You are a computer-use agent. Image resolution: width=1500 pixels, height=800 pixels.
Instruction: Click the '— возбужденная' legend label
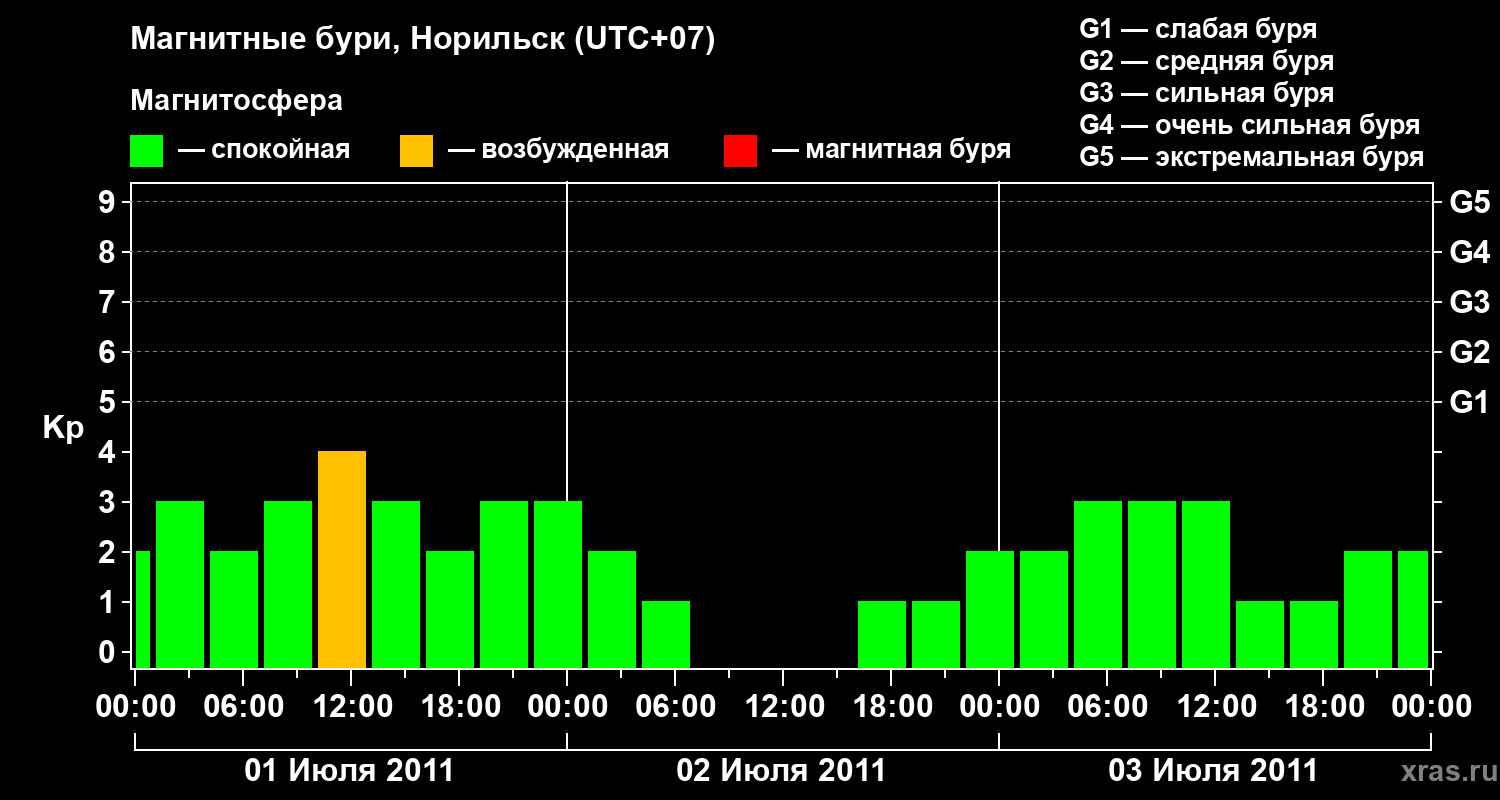[x=558, y=150]
